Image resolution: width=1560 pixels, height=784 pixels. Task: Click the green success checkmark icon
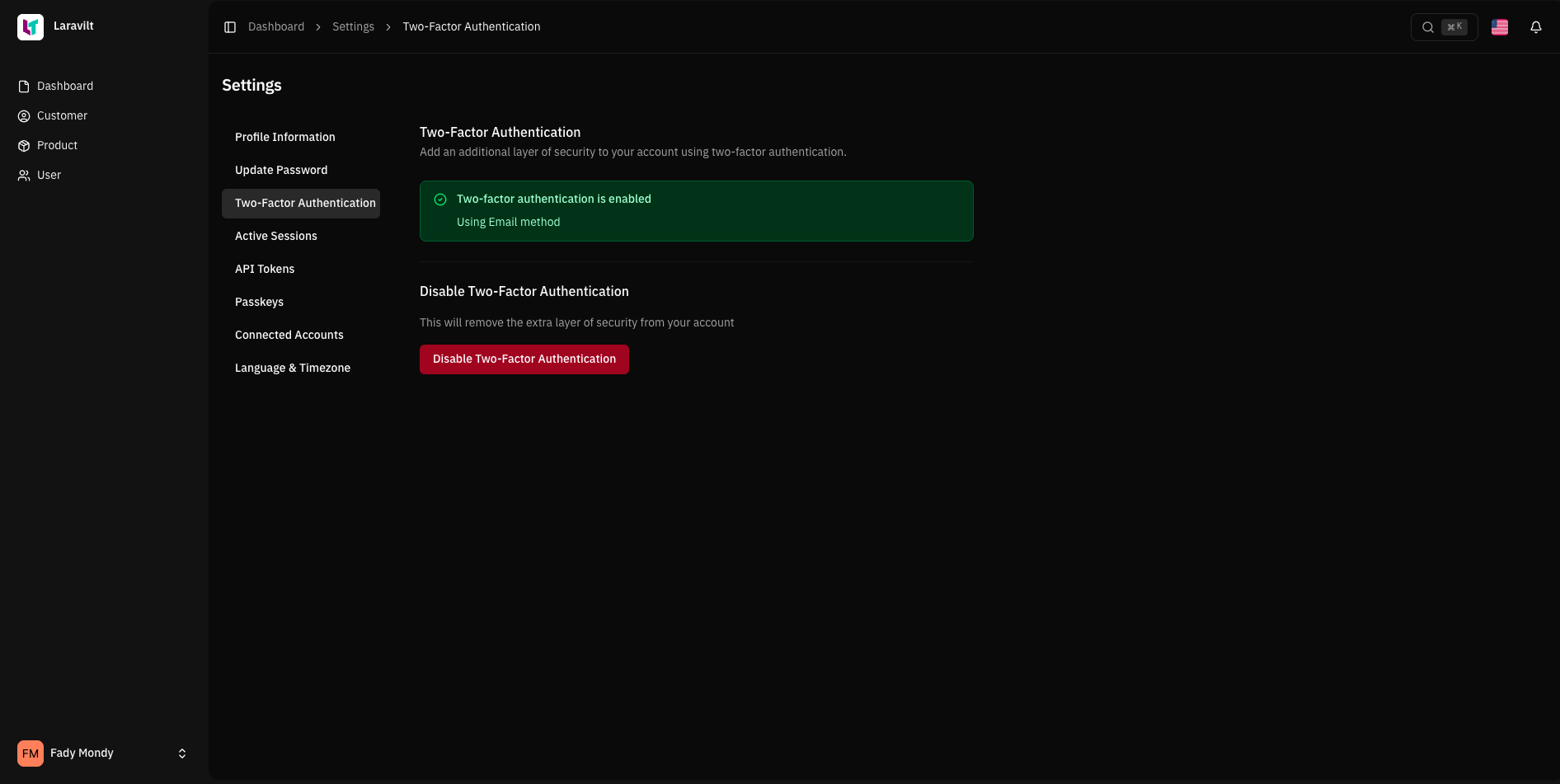point(440,199)
